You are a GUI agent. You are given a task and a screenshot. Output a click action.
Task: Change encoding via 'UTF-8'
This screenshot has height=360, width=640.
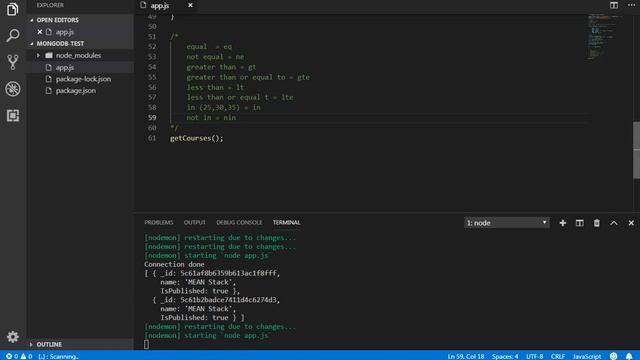534,356
